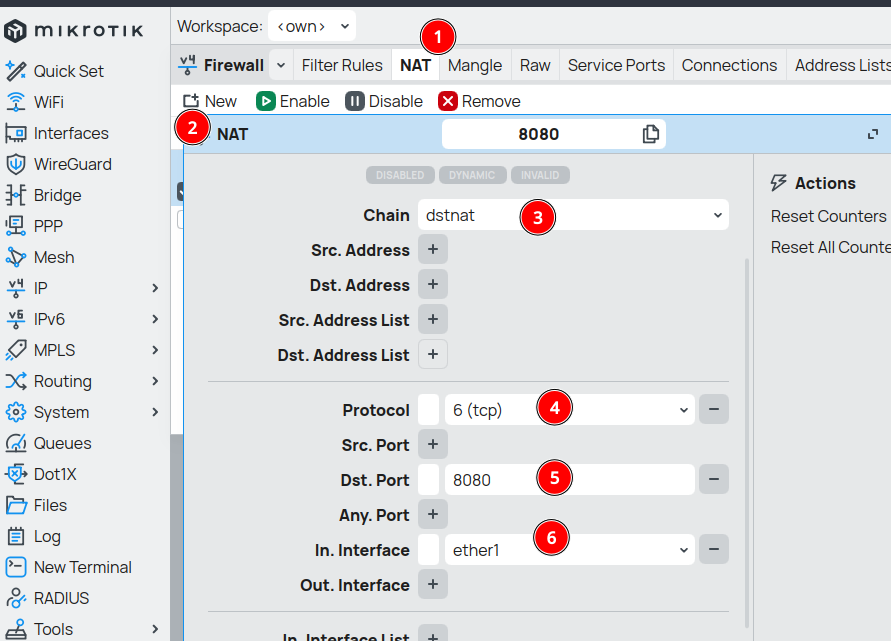
Task: Click the copy icon next to 8080
Action: click(x=651, y=134)
